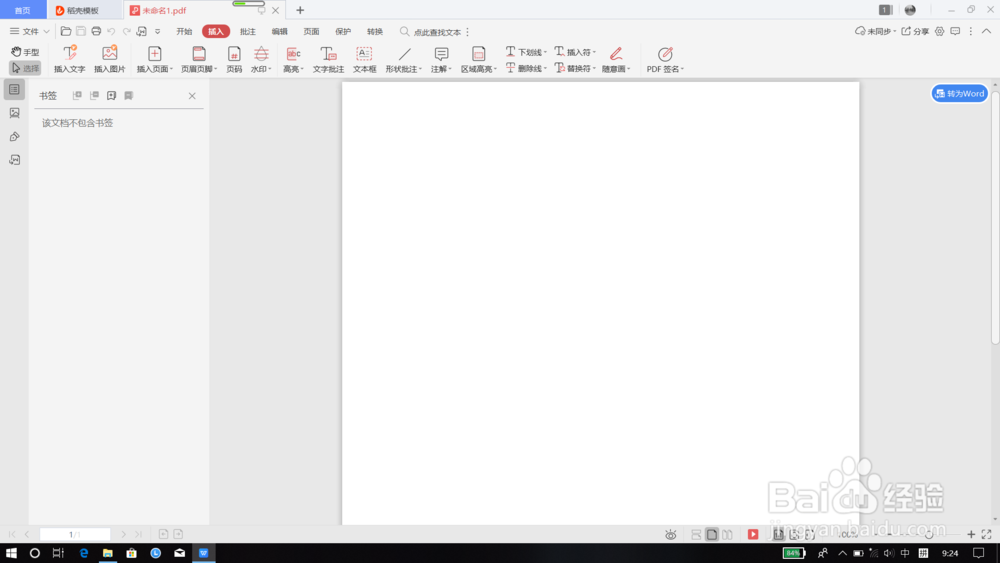Open the thumbnail panel sidebar icon

15,113
